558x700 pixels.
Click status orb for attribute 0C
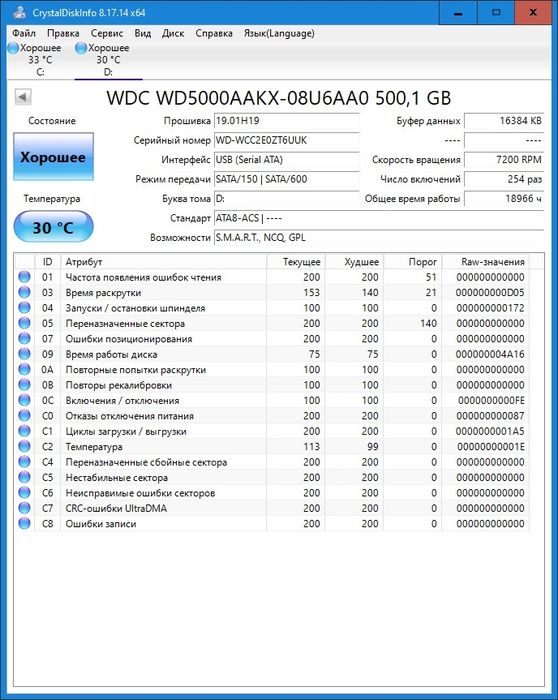[25, 400]
